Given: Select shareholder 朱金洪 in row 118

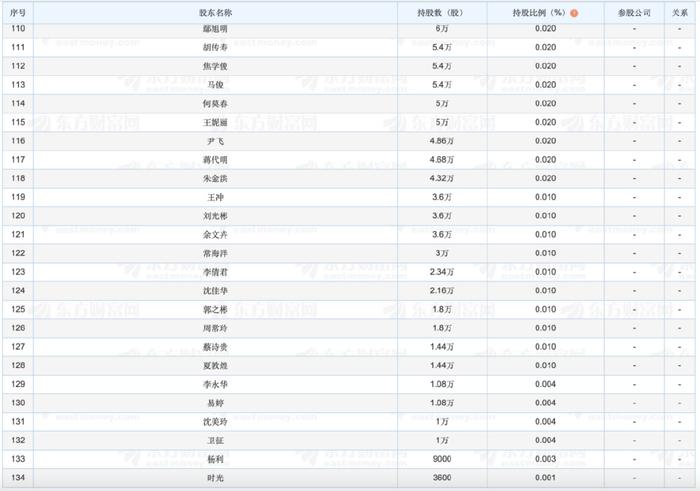Looking at the screenshot, I should tap(215, 178).
